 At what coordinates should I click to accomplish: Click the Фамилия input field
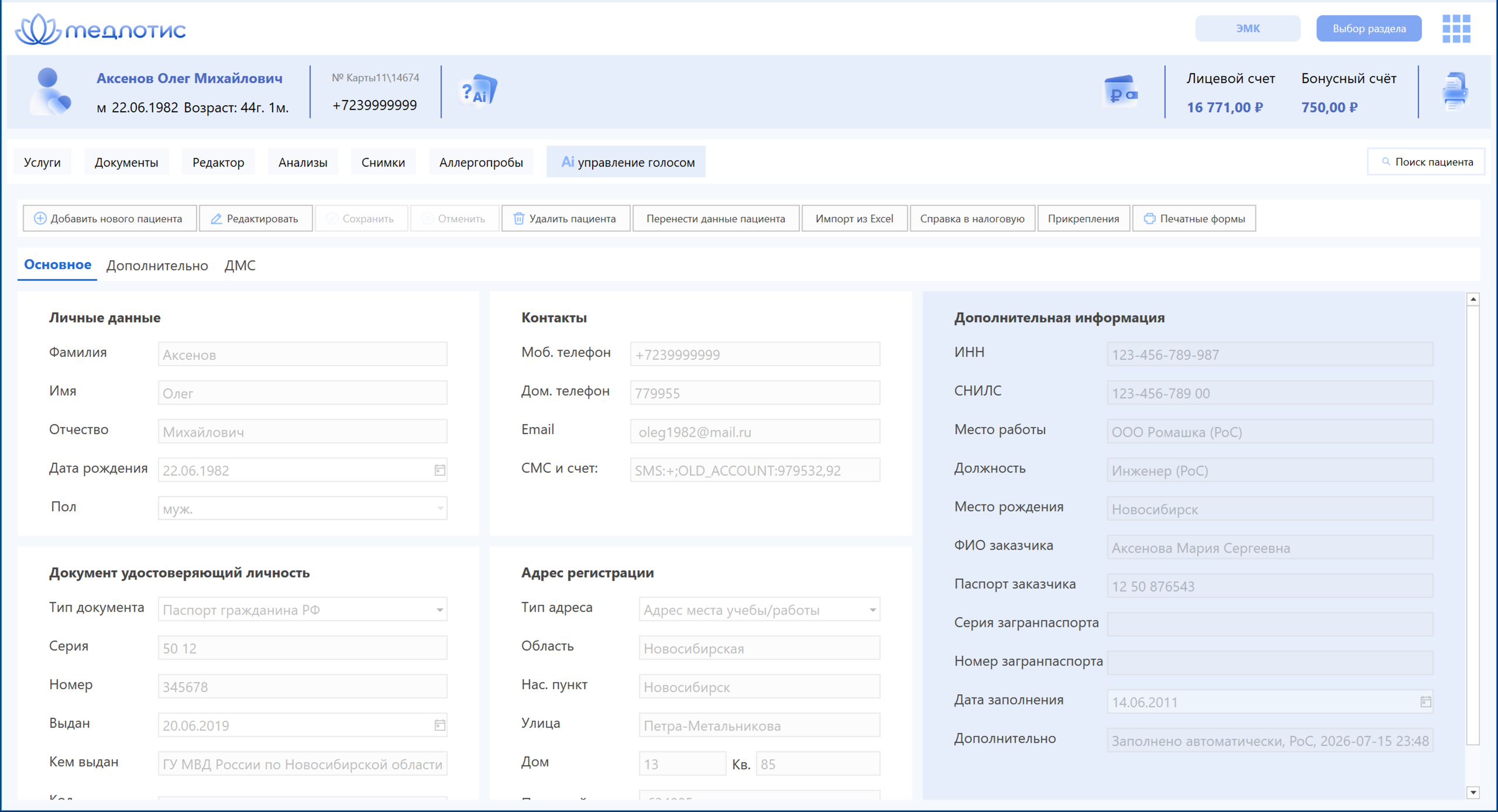tap(303, 355)
